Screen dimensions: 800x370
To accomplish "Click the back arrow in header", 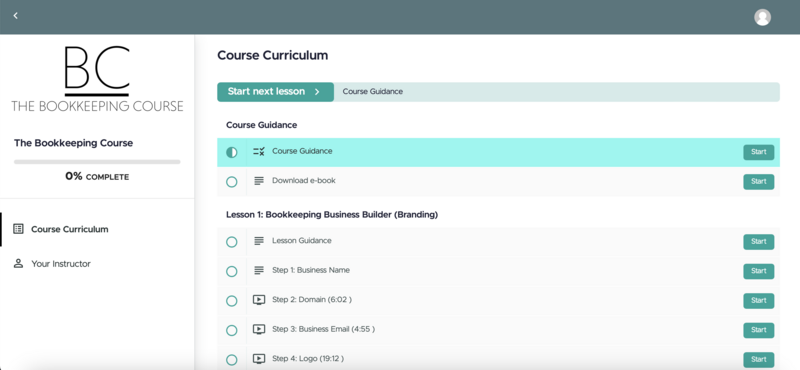I will pyautogui.click(x=16, y=16).
